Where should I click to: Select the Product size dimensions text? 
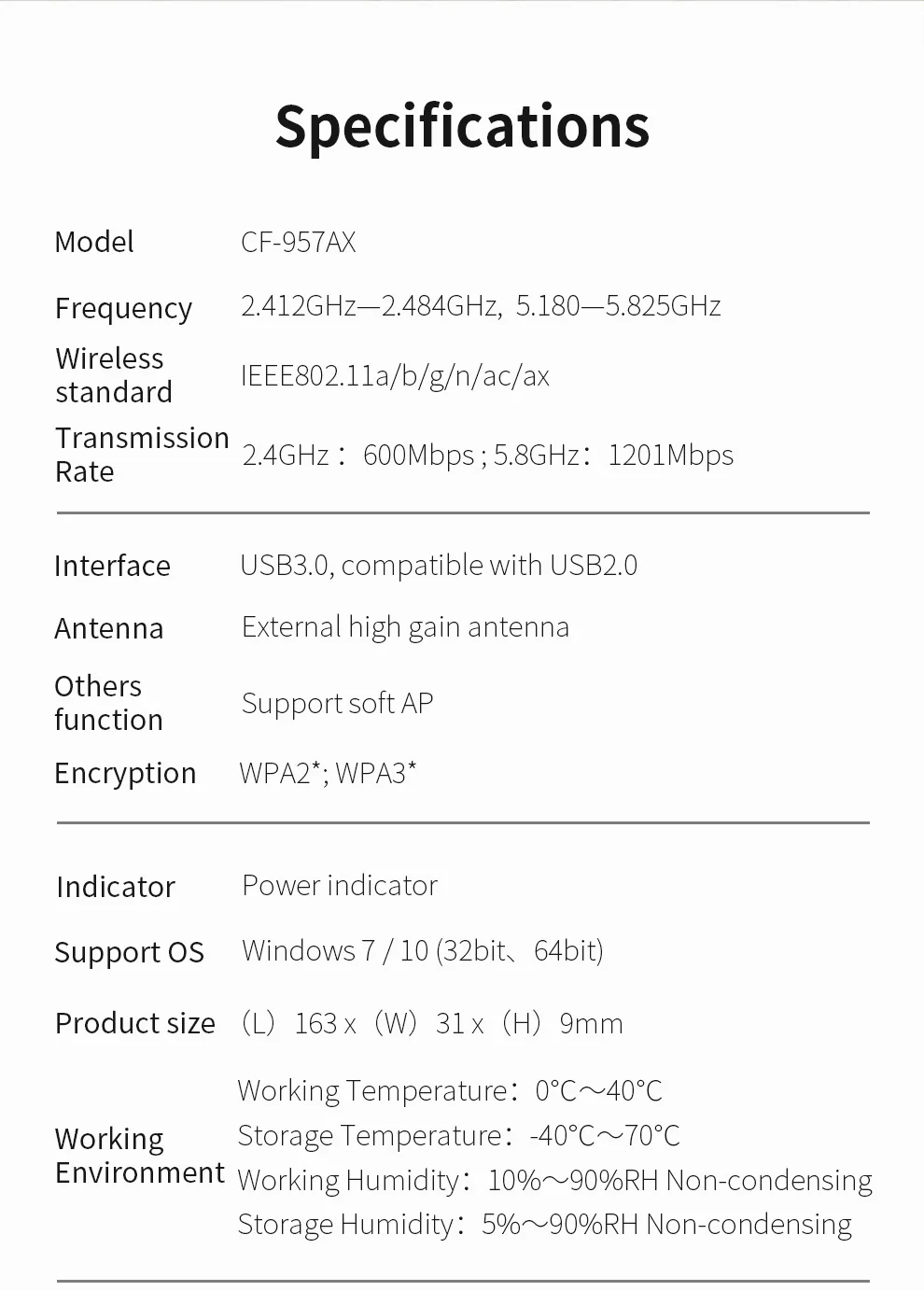[432, 1024]
